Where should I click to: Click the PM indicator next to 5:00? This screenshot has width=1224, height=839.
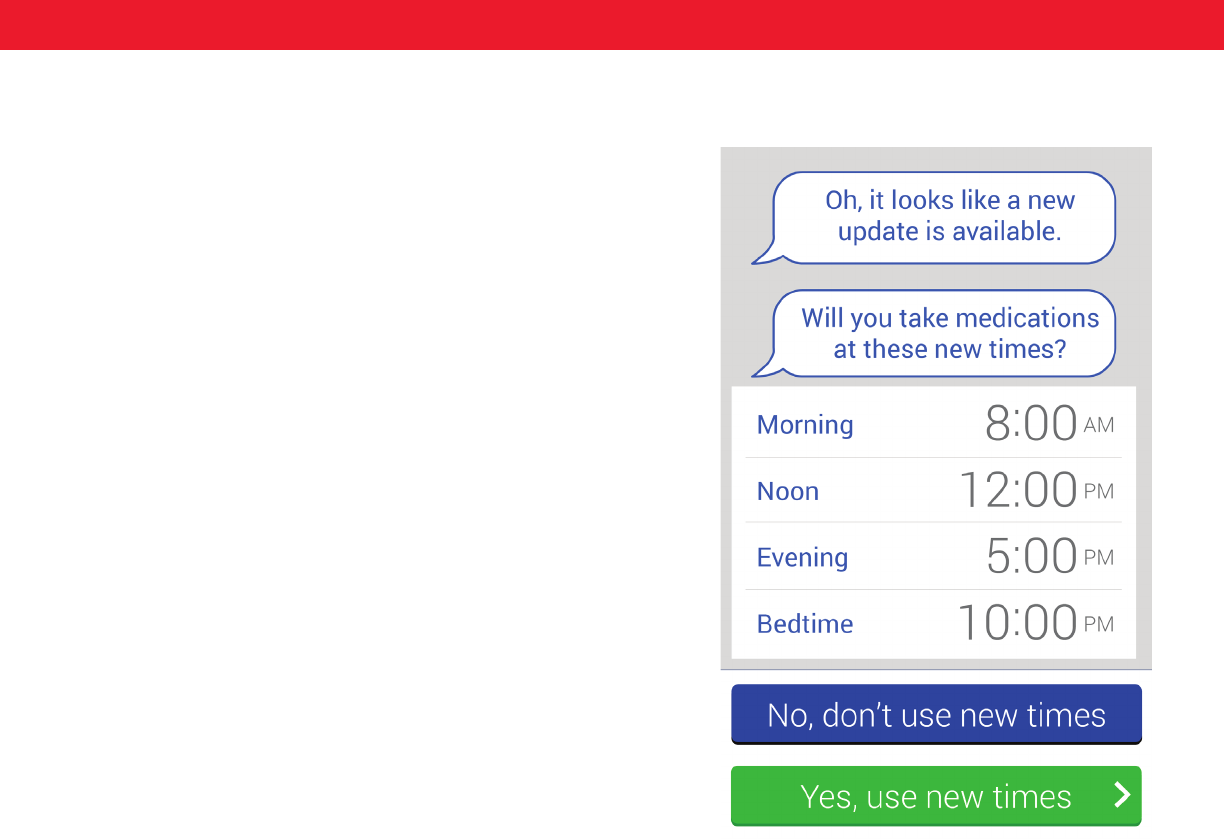point(1099,558)
